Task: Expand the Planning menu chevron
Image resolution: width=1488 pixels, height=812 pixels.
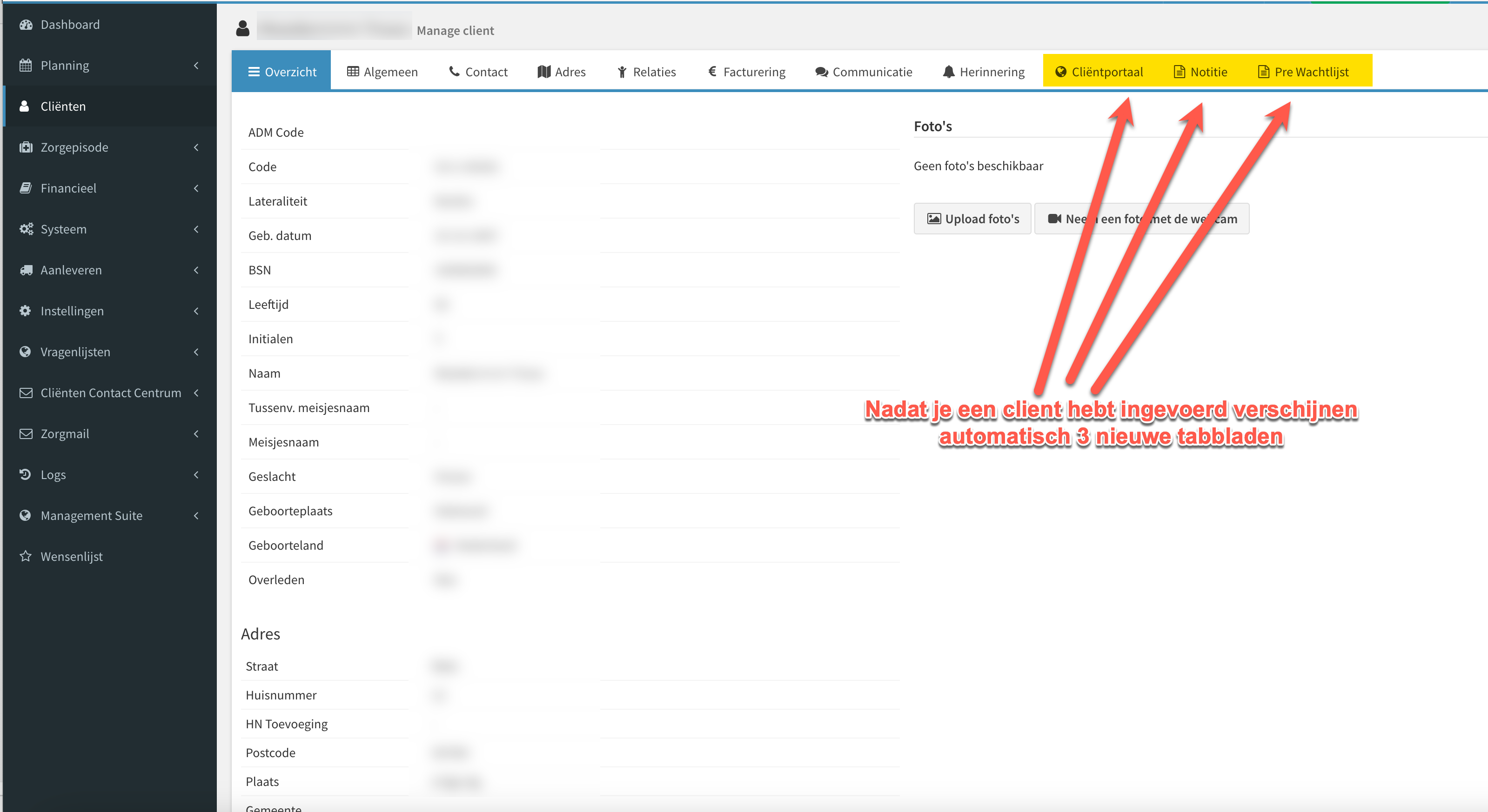Action: pos(196,65)
